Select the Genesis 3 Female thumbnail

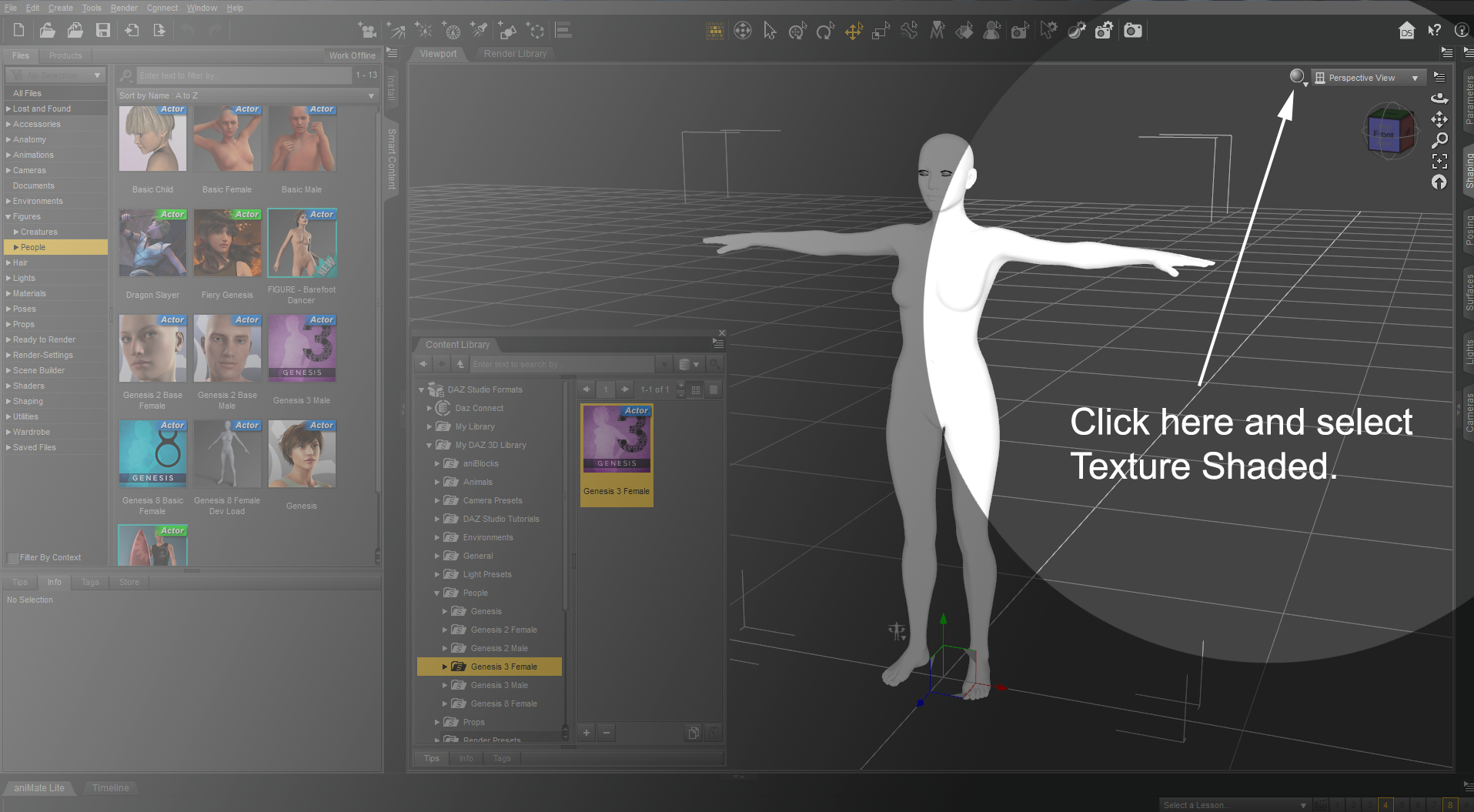click(x=617, y=454)
